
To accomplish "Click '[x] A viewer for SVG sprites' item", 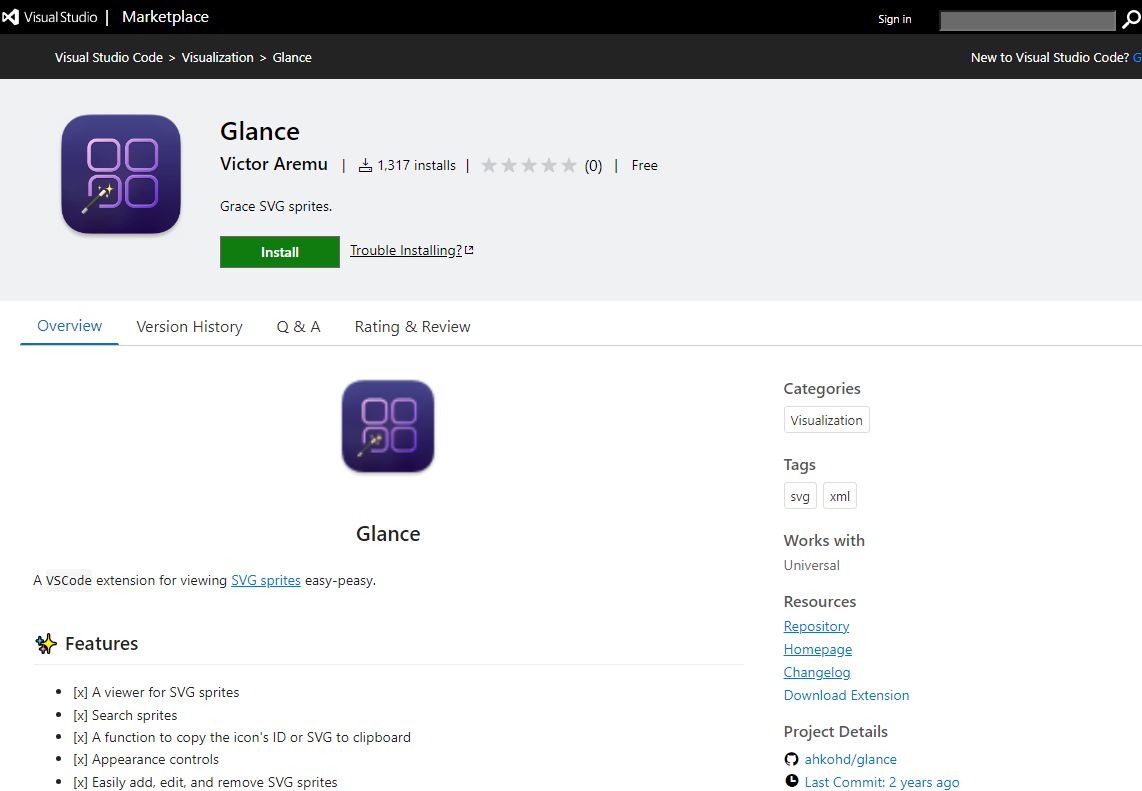I will [156, 692].
